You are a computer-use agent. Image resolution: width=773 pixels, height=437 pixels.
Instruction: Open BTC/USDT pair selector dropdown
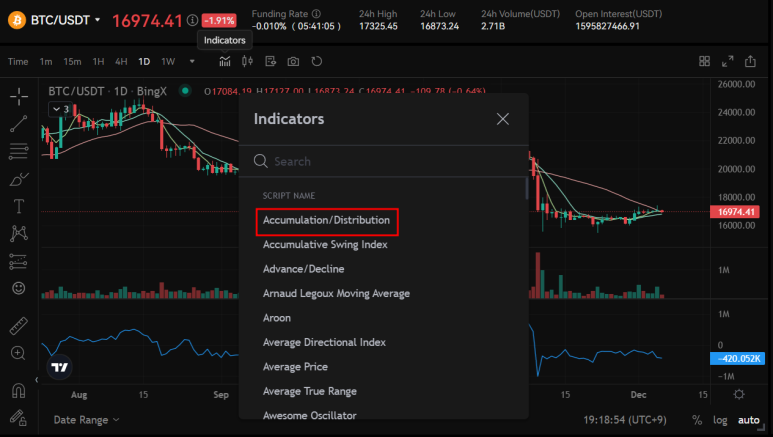(66, 20)
